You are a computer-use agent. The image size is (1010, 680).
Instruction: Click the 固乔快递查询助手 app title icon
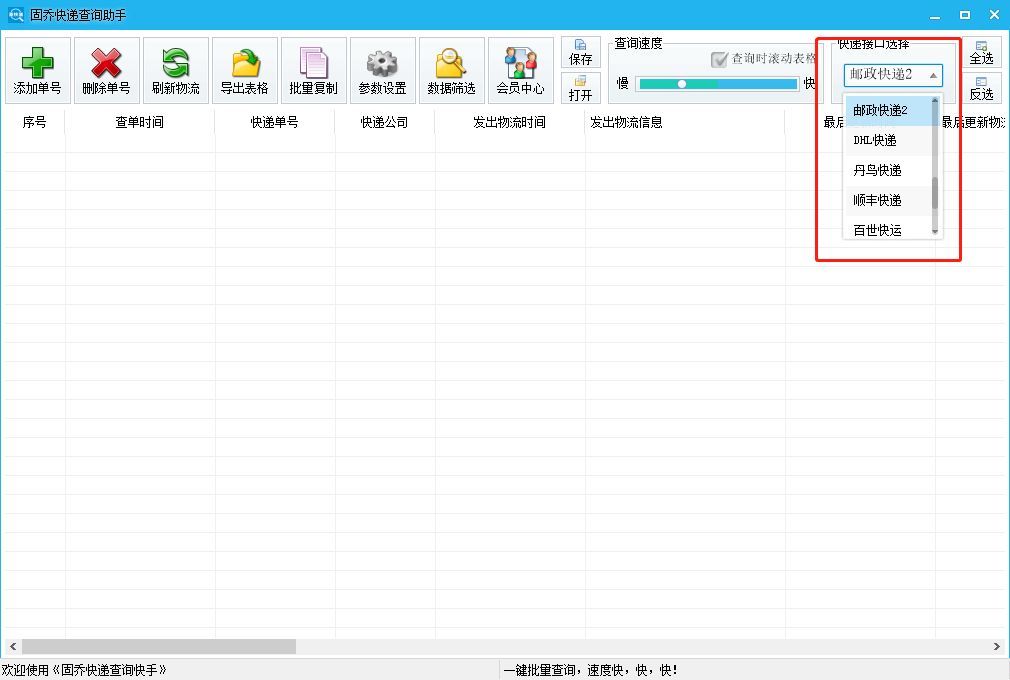click(x=15, y=14)
